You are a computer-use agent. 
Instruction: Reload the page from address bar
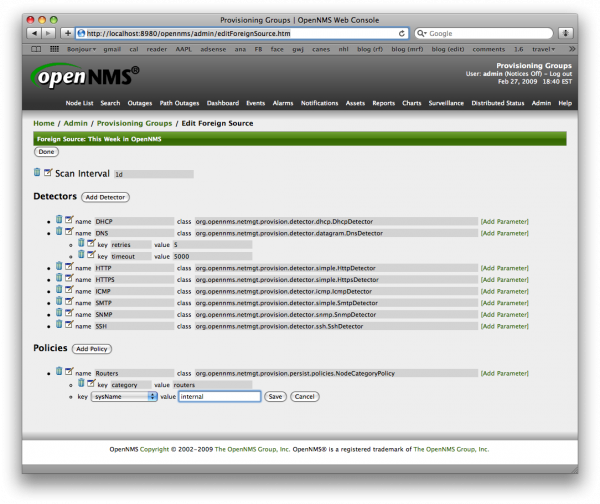click(x=402, y=33)
